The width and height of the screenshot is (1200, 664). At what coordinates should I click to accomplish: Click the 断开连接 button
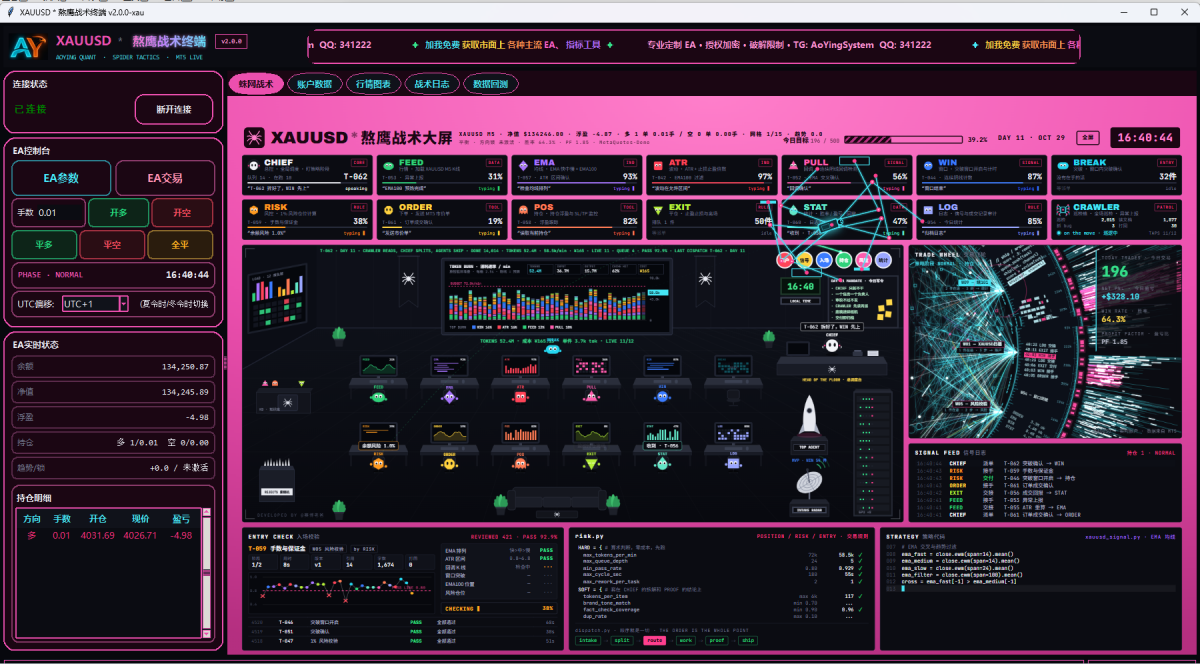pos(173,109)
